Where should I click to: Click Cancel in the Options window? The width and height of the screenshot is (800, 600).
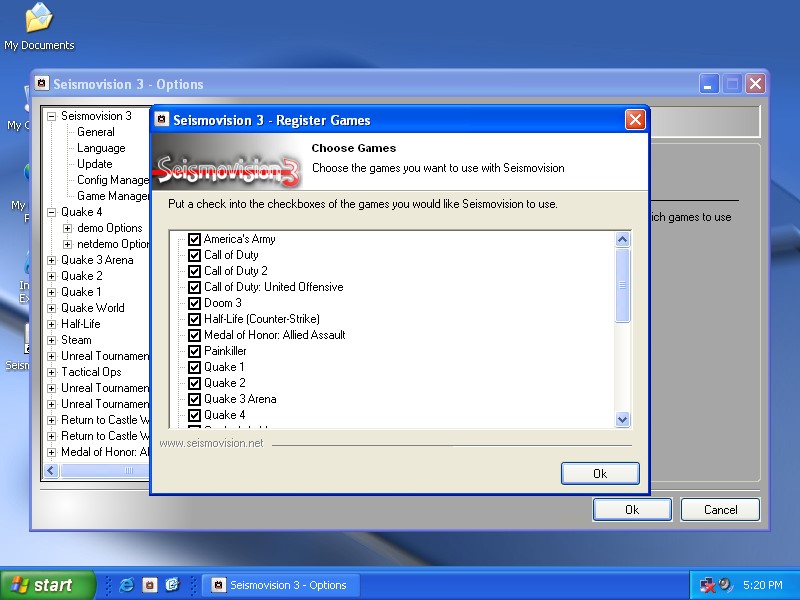(720, 509)
